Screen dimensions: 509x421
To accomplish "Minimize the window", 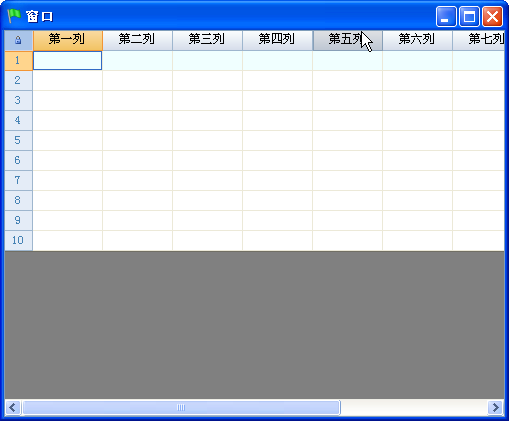I will click(x=446, y=16).
